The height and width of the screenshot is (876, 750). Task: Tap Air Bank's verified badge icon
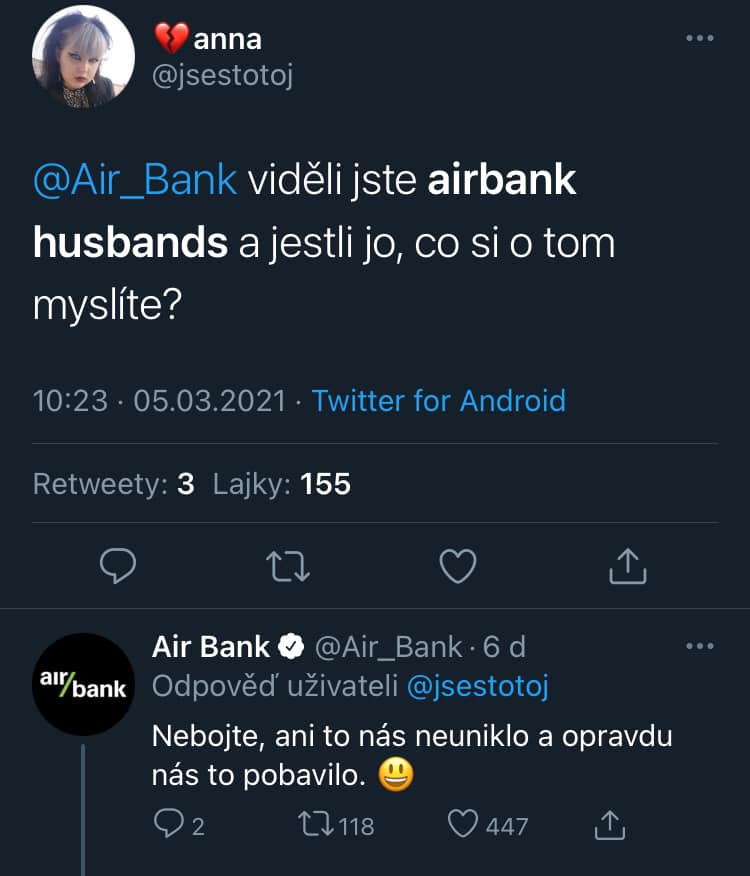click(291, 647)
